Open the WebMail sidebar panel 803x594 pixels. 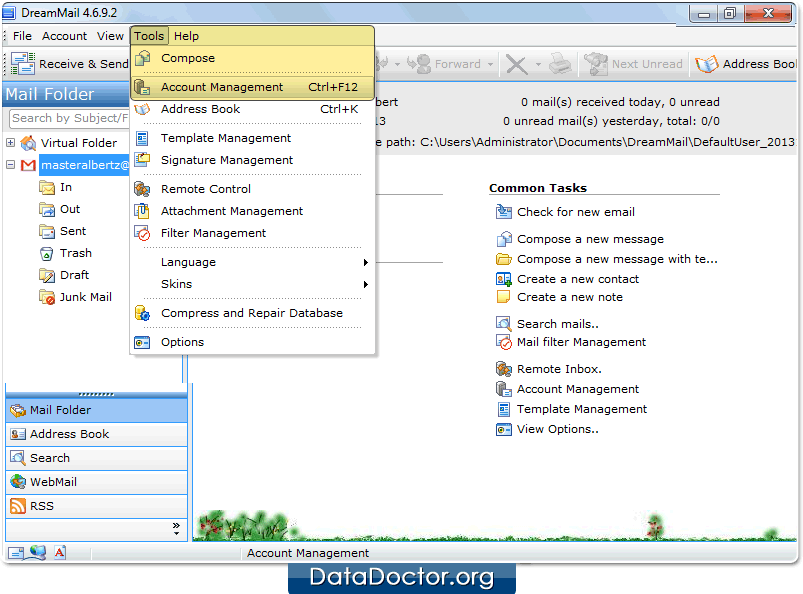(x=96, y=482)
